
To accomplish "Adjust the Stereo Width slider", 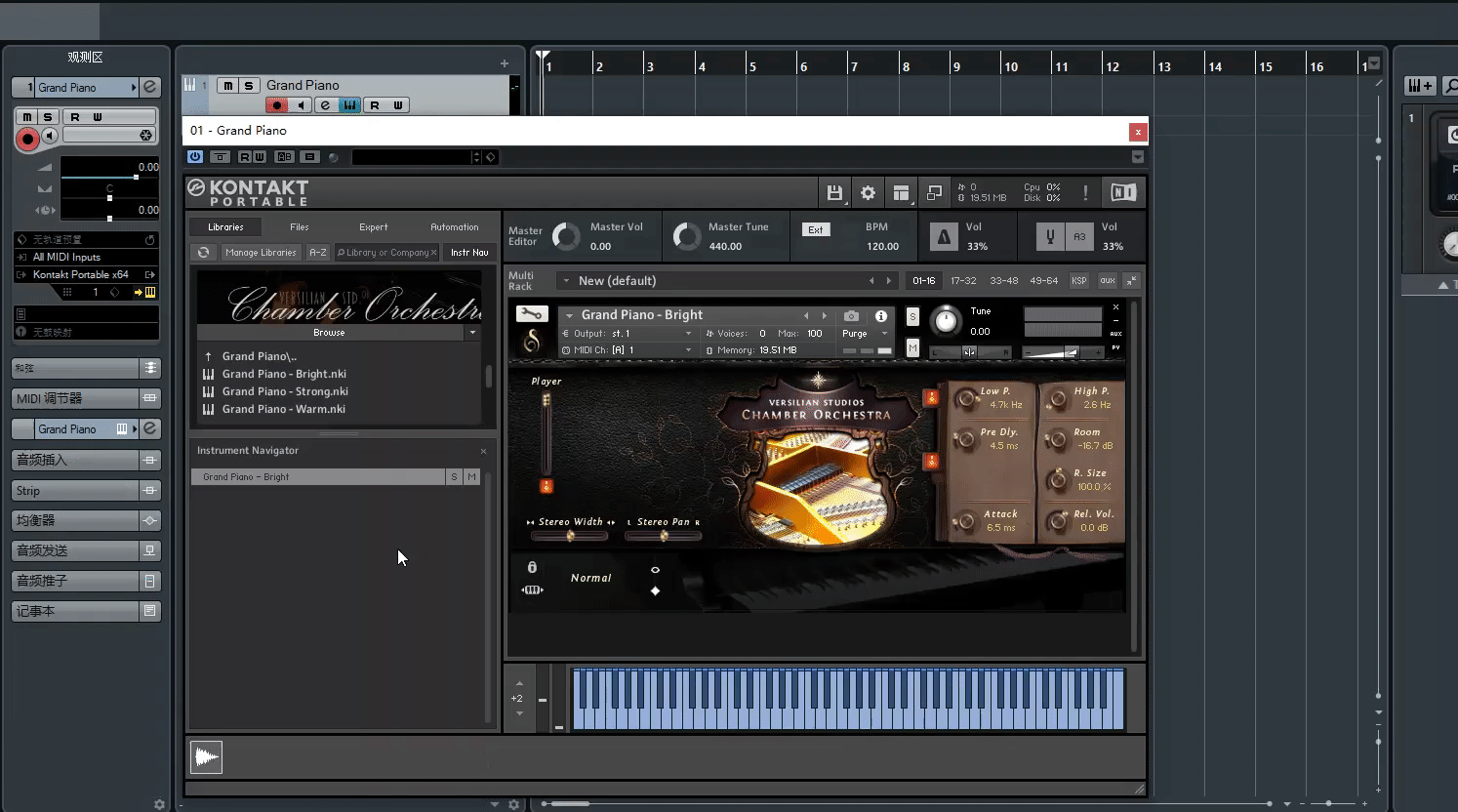I will click(571, 536).
